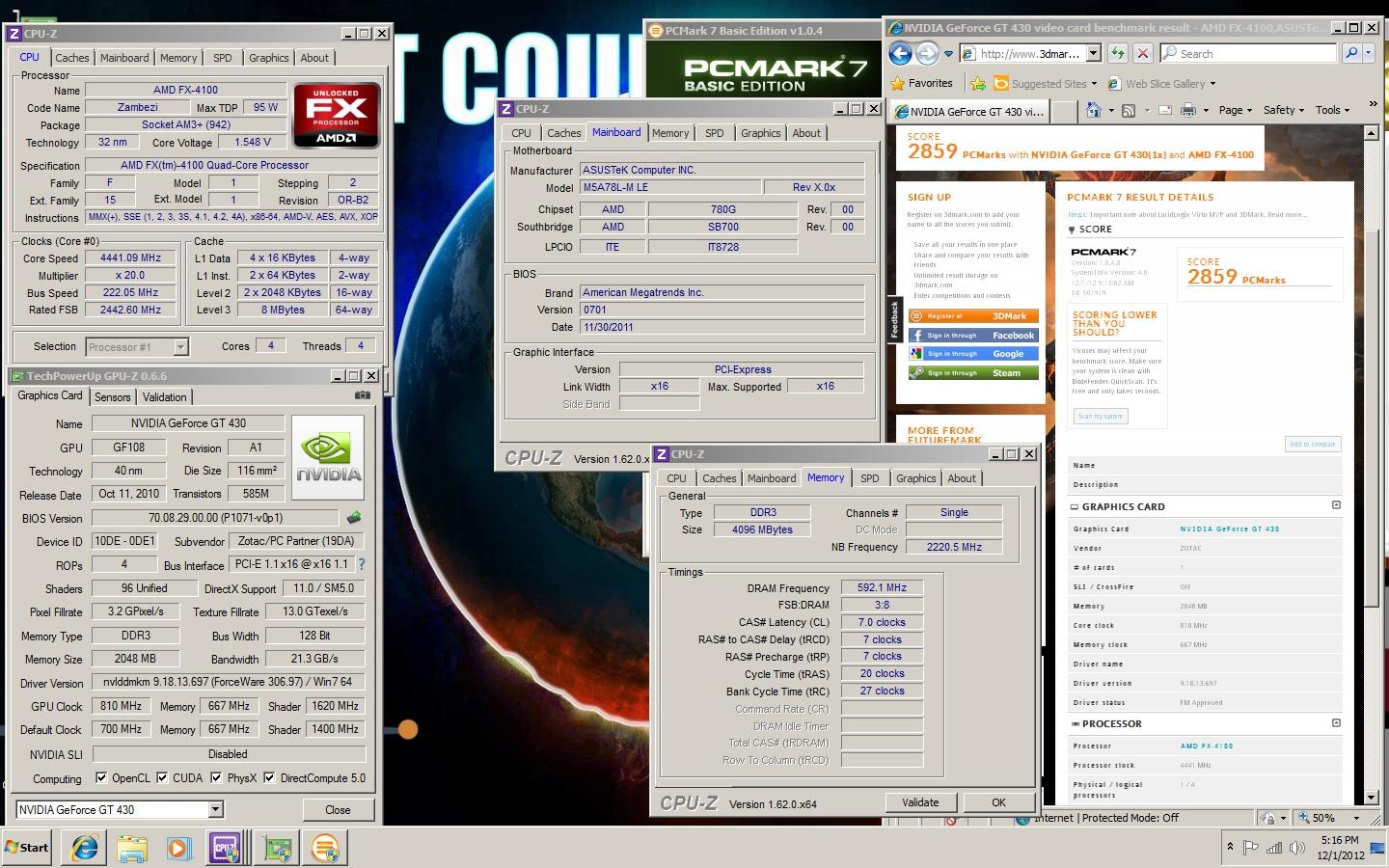Collapse the Graphics Card section on webpage
1389x868 pixels.
pos(1336,505)
